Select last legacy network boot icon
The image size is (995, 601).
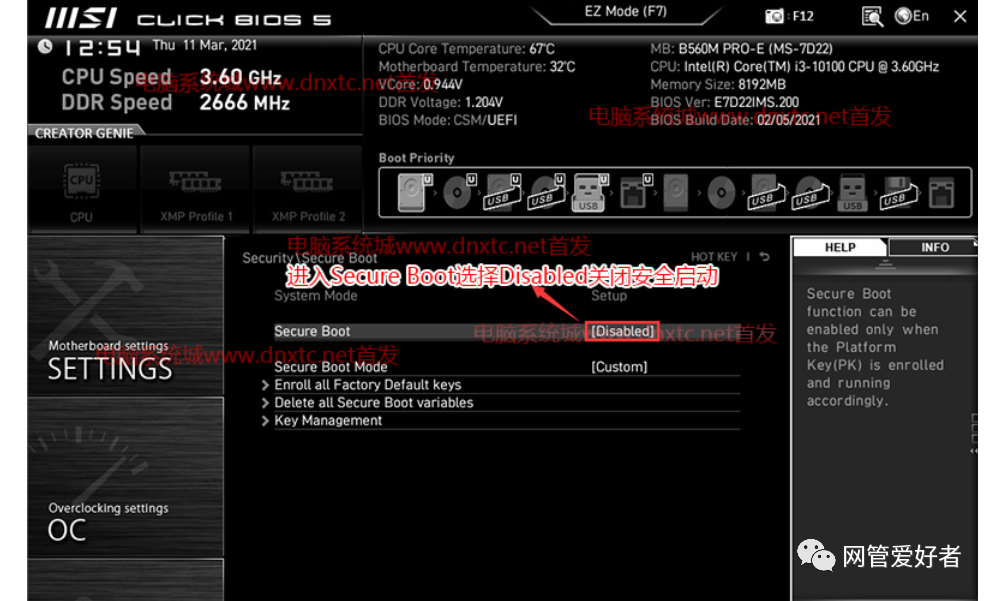[x=941, y=192]
